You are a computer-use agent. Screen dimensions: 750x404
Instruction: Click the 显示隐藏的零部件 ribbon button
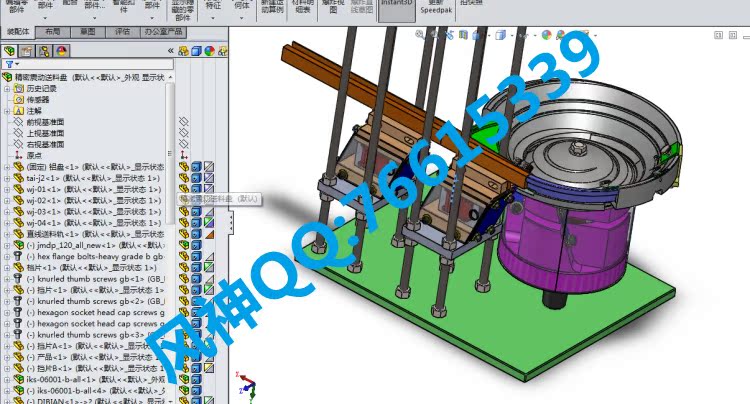pos(183,10)
